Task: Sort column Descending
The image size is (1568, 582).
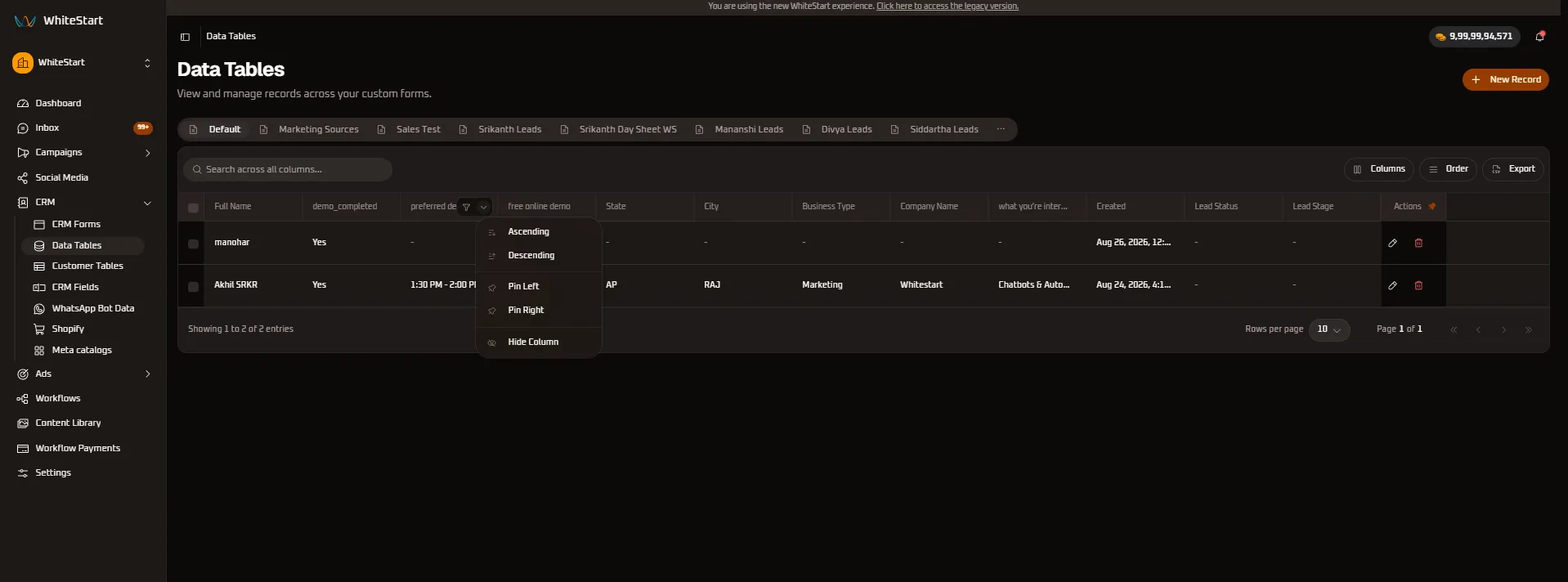Action: click(x=539, y=256)
